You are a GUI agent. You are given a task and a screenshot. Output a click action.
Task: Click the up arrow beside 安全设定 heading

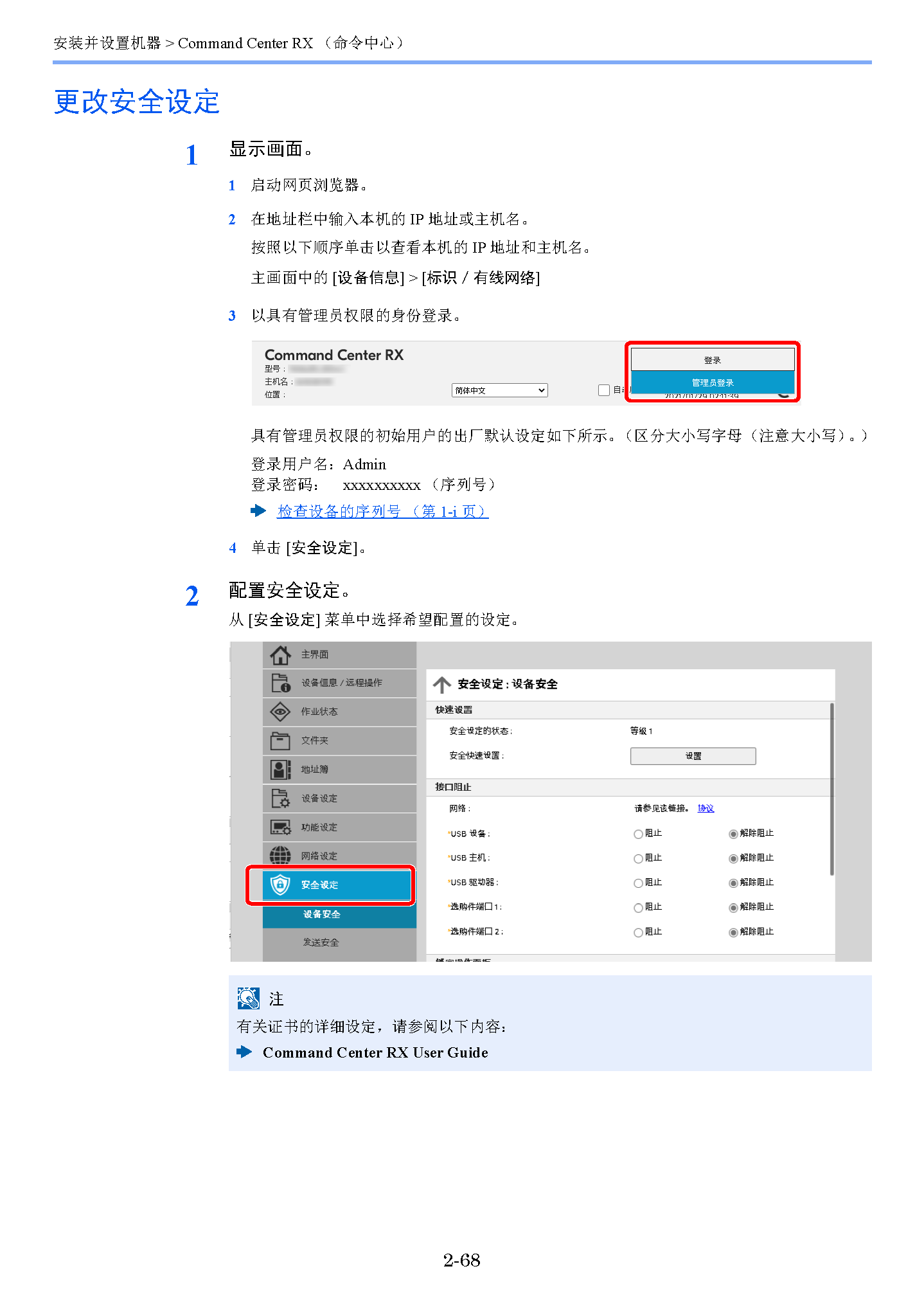pos(441,685)
